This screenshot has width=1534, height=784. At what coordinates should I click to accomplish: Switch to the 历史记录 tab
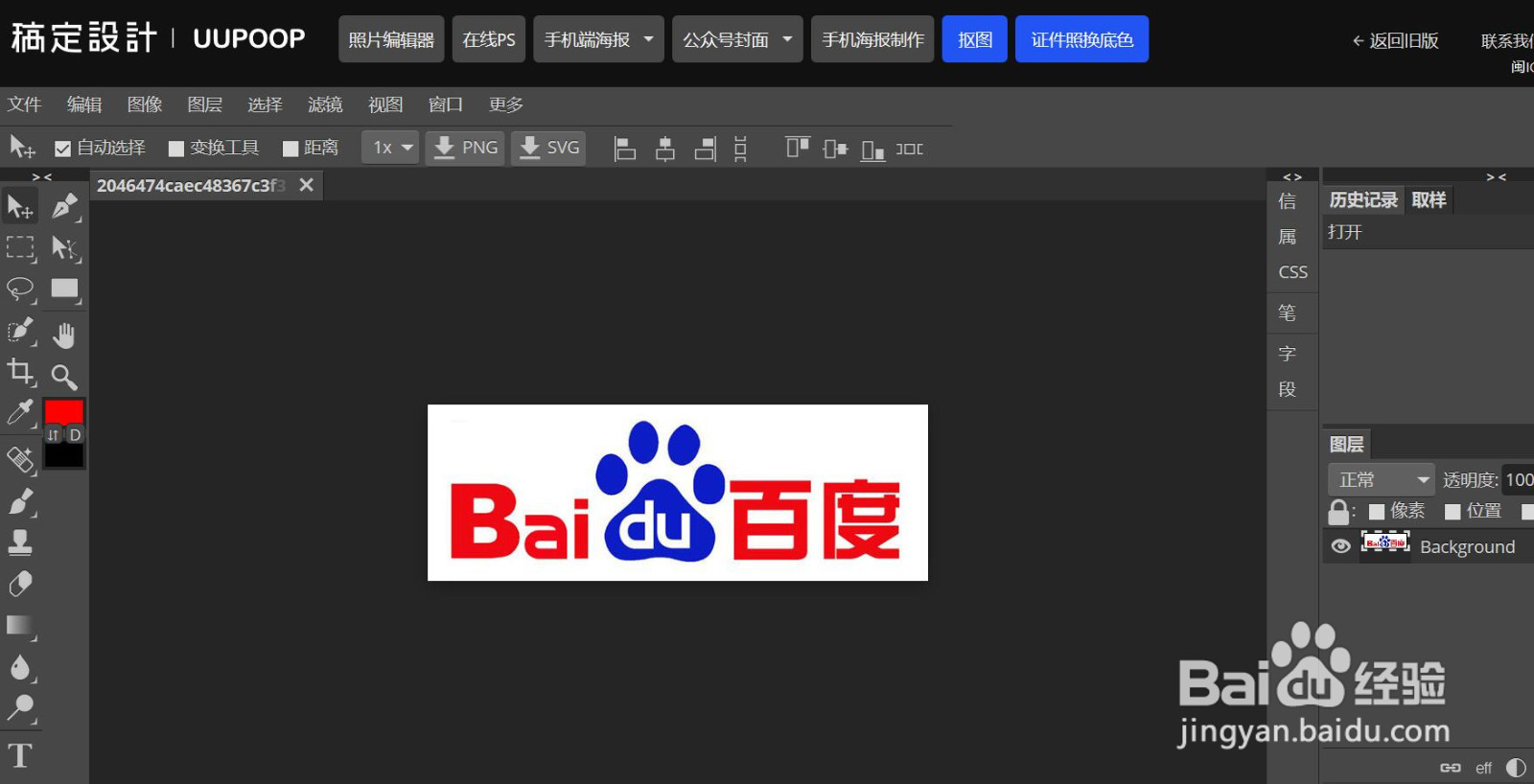click(x=1363, y=199)
